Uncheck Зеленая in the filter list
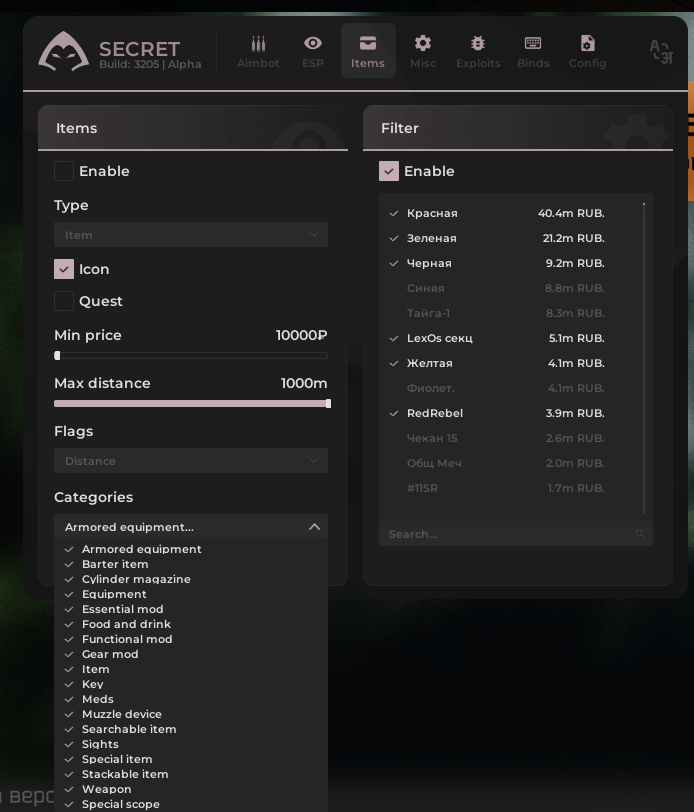Screen dimensions: 694x812 pos(497,238)
